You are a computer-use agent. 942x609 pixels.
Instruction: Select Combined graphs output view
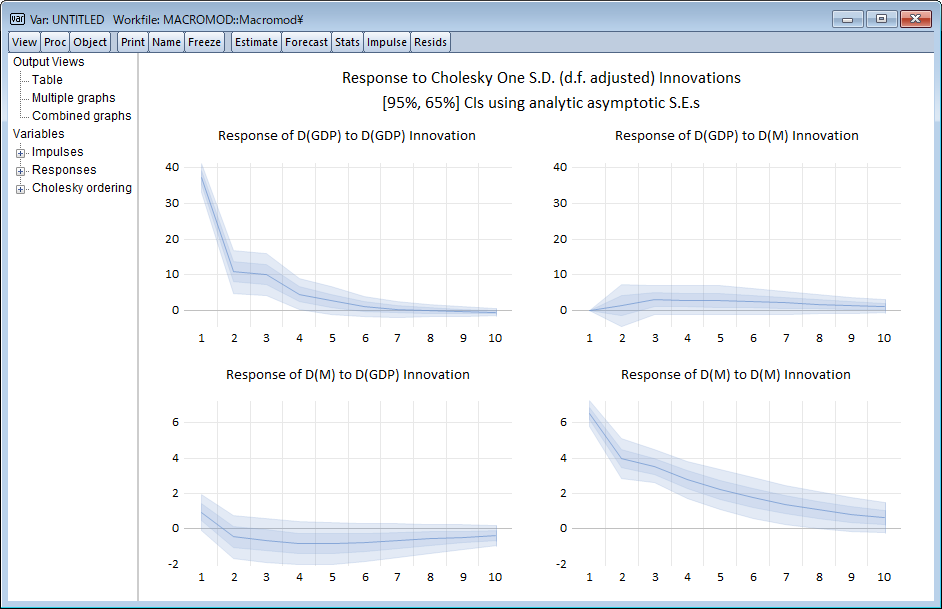(x=82, y=116)
